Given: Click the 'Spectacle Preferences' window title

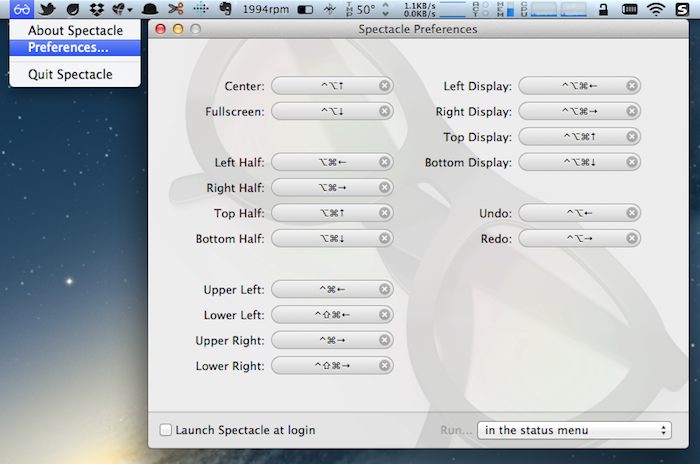Looking at the screenshot, I should pos(418,29).
